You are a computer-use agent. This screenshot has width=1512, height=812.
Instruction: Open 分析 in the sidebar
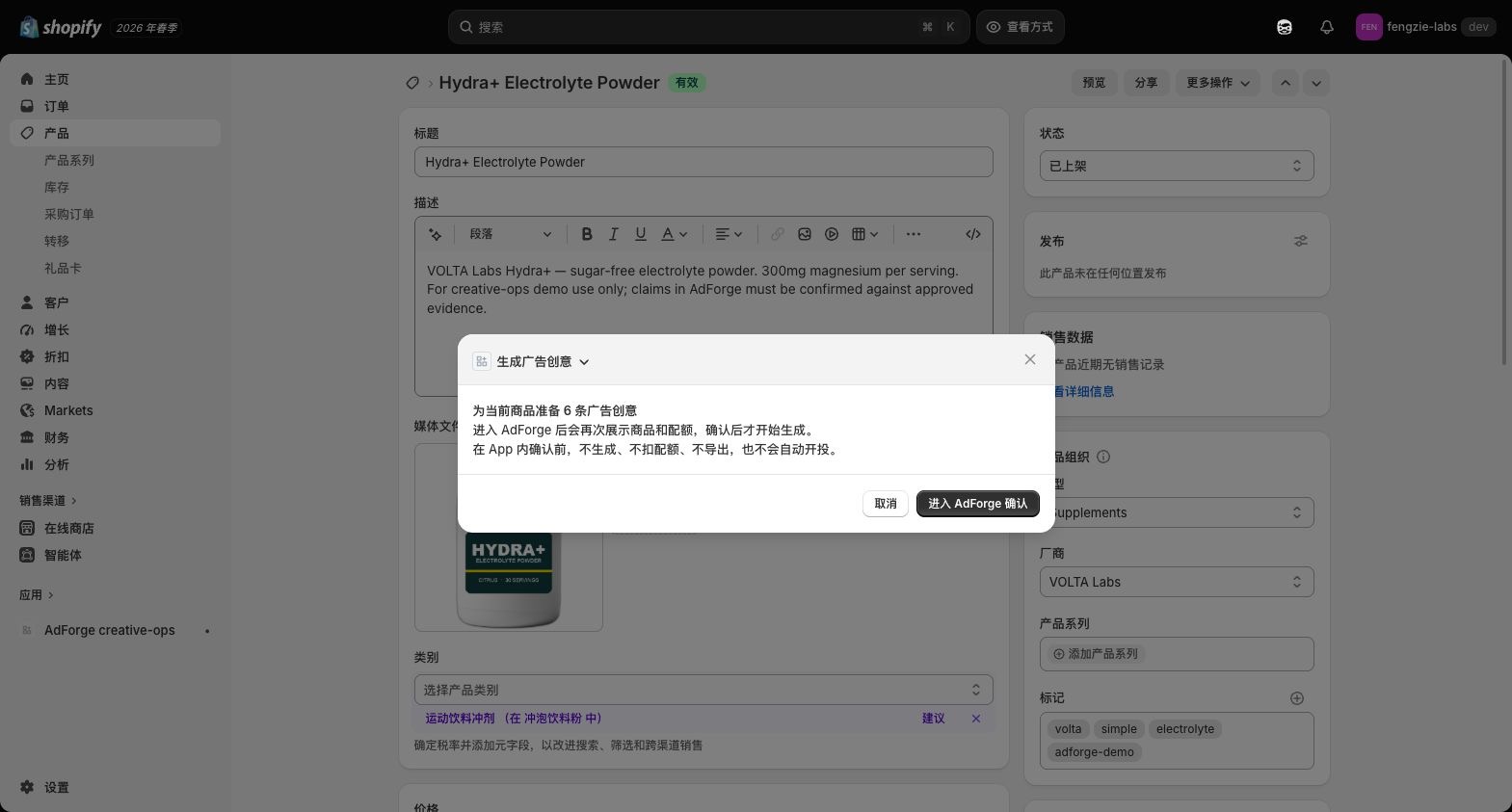pos(116,464)
